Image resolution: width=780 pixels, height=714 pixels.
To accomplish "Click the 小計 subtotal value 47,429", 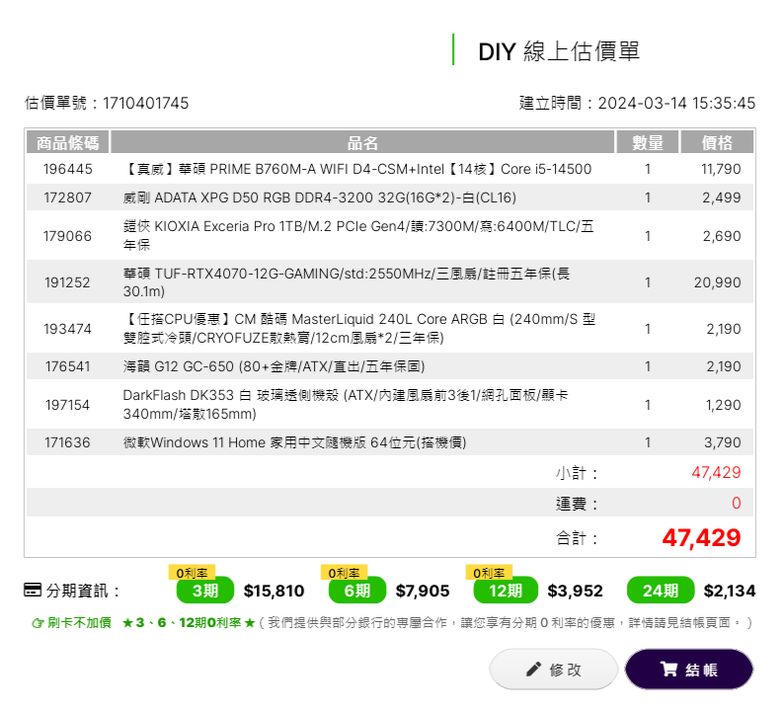I will [716, 472].
